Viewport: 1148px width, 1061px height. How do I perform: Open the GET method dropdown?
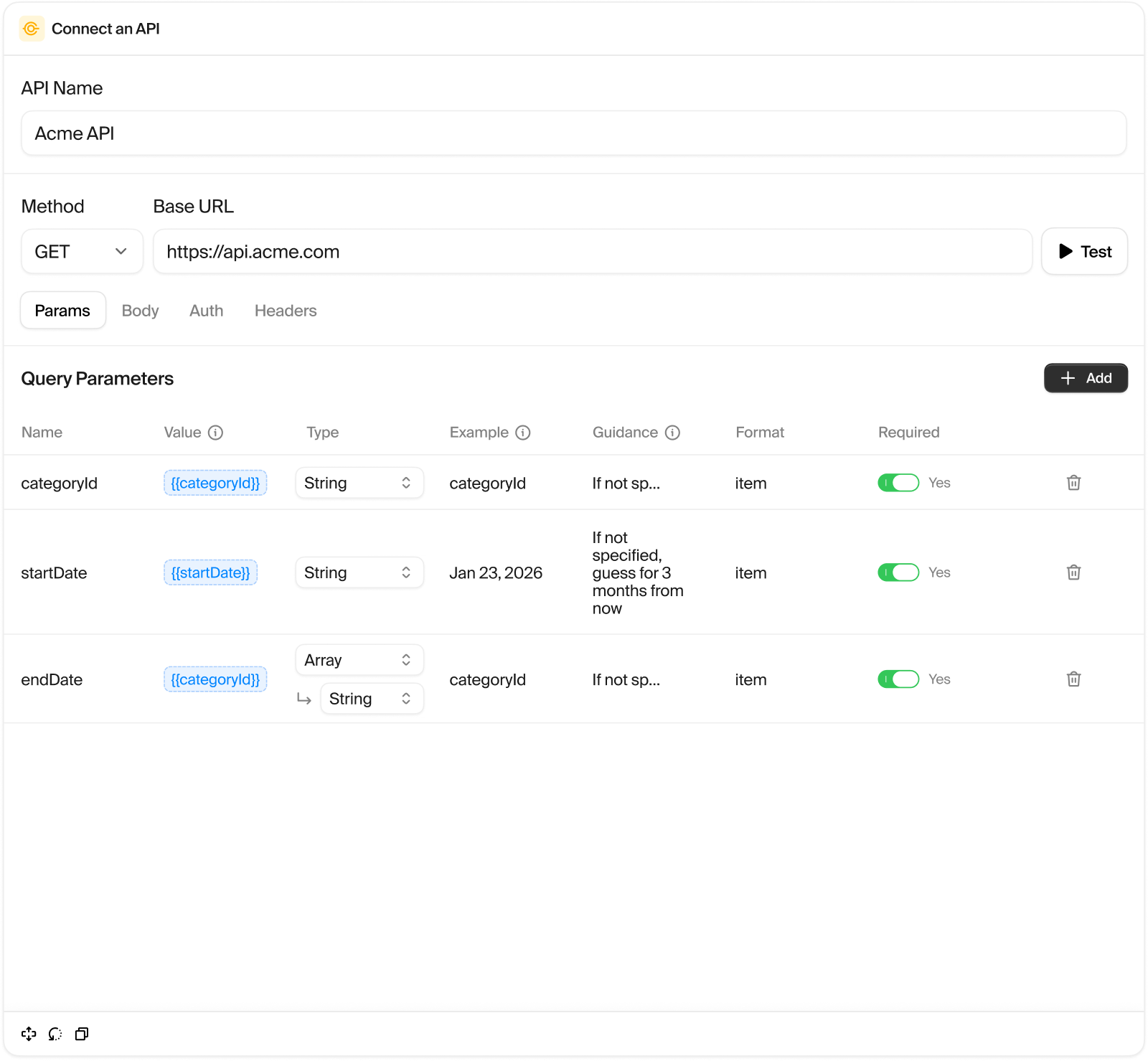pos(82,252)
